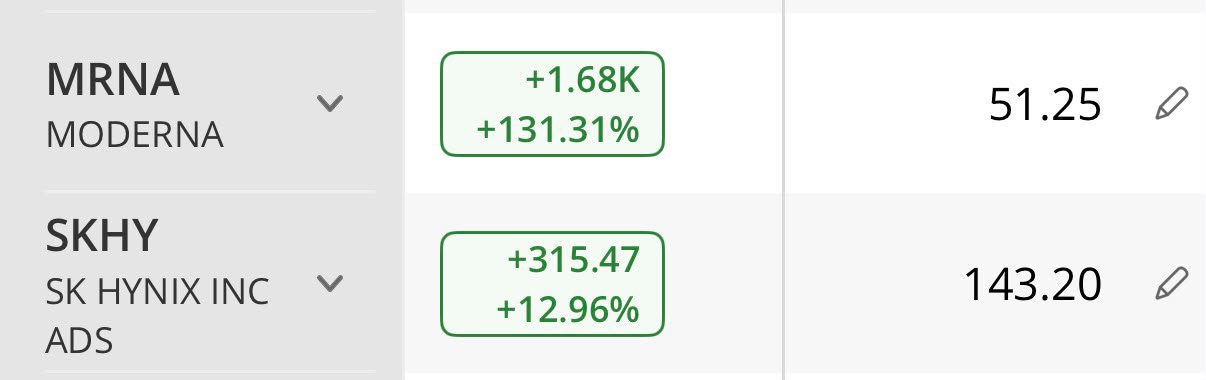Image resolution: width=1206 pixels, height=380 pixels.
Task: Expand the MRNA Moderna row chevron
Action: click(329, 103)
